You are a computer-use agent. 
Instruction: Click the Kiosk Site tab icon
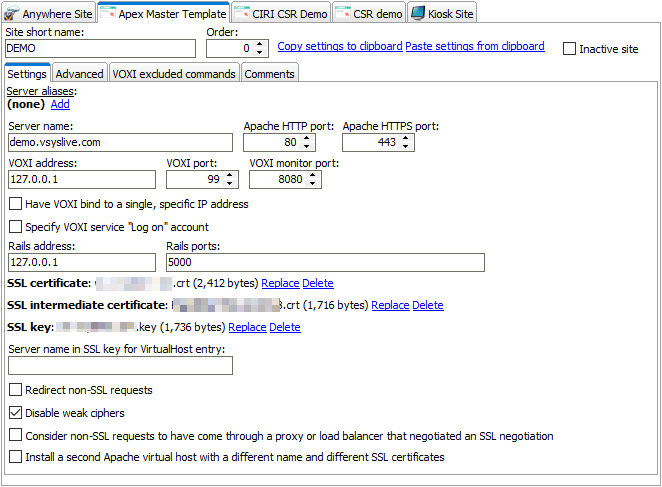(x=417, y=13)
